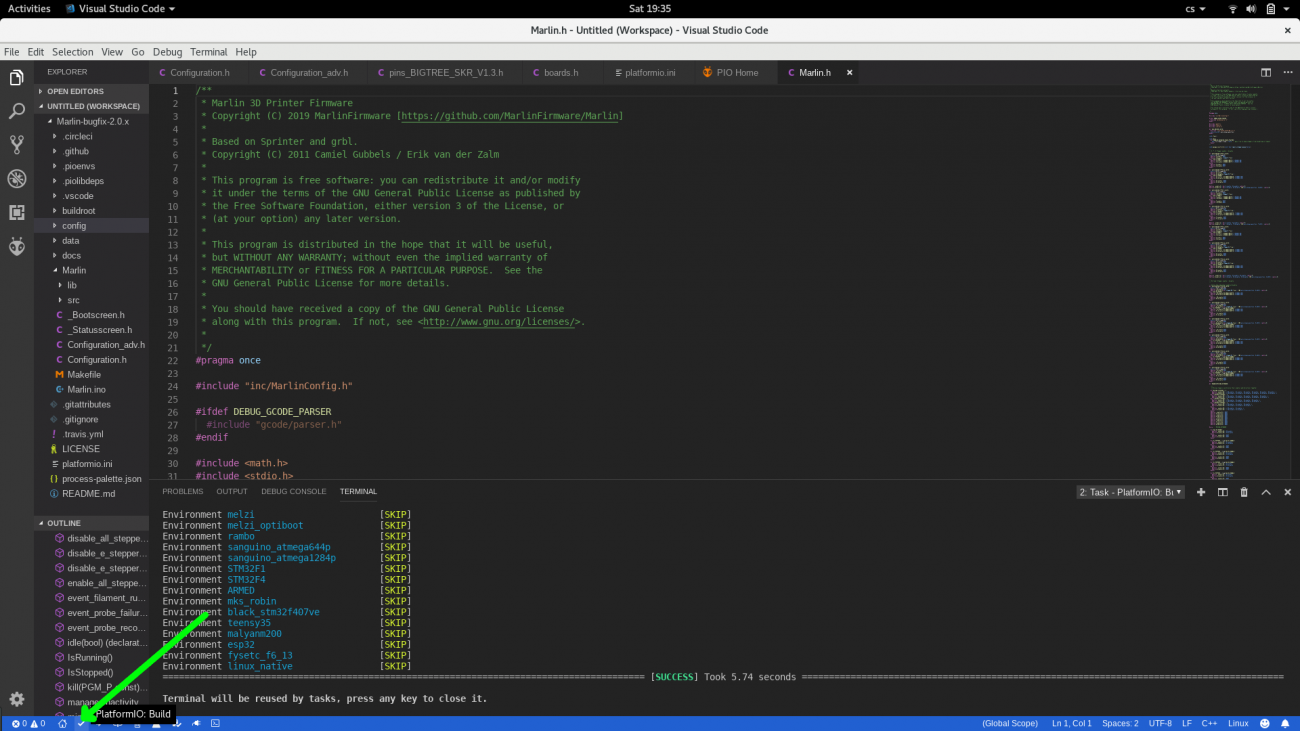Change indentation via Spaces: 2

point(1120,723)
